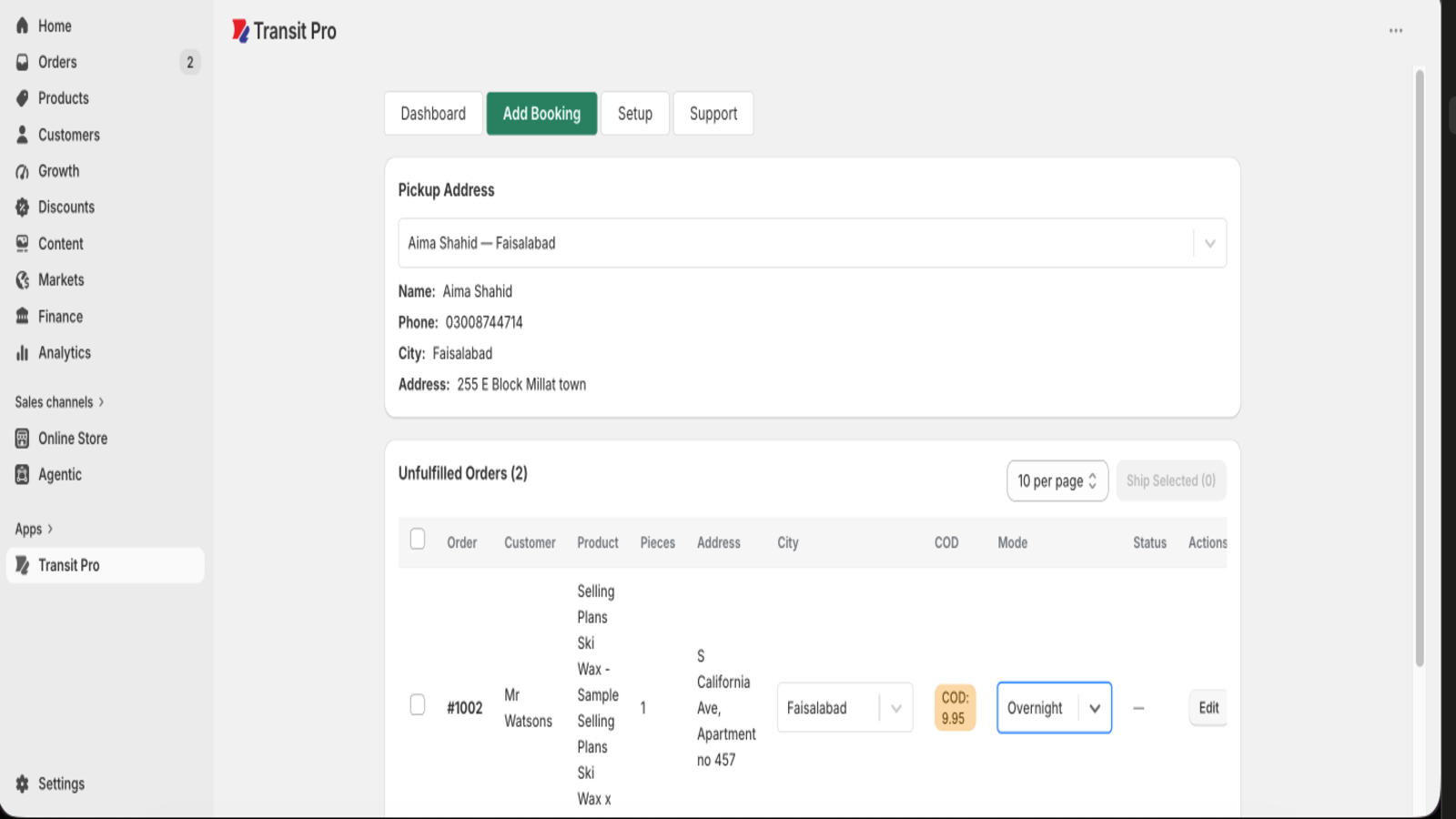Click address 255 E Block Millat town
1456x819 pixels.
point(521,384)
